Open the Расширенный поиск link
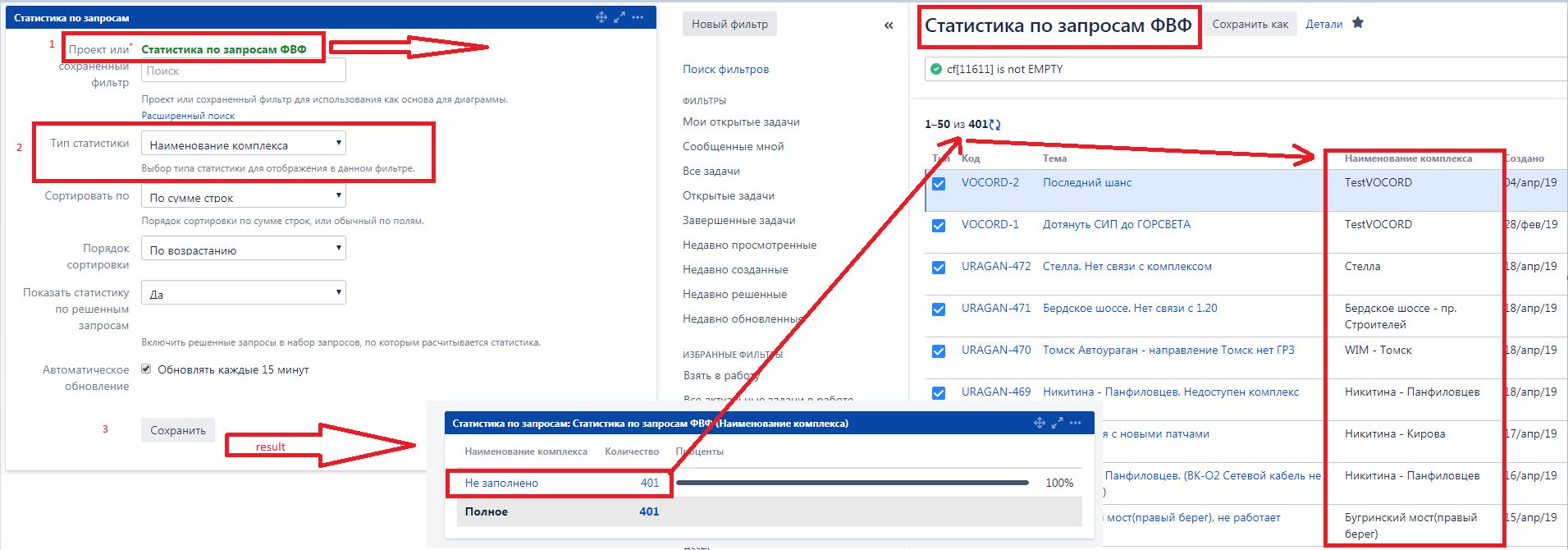The height and width of the screenshot is (550, 1568). pos(188,116)
